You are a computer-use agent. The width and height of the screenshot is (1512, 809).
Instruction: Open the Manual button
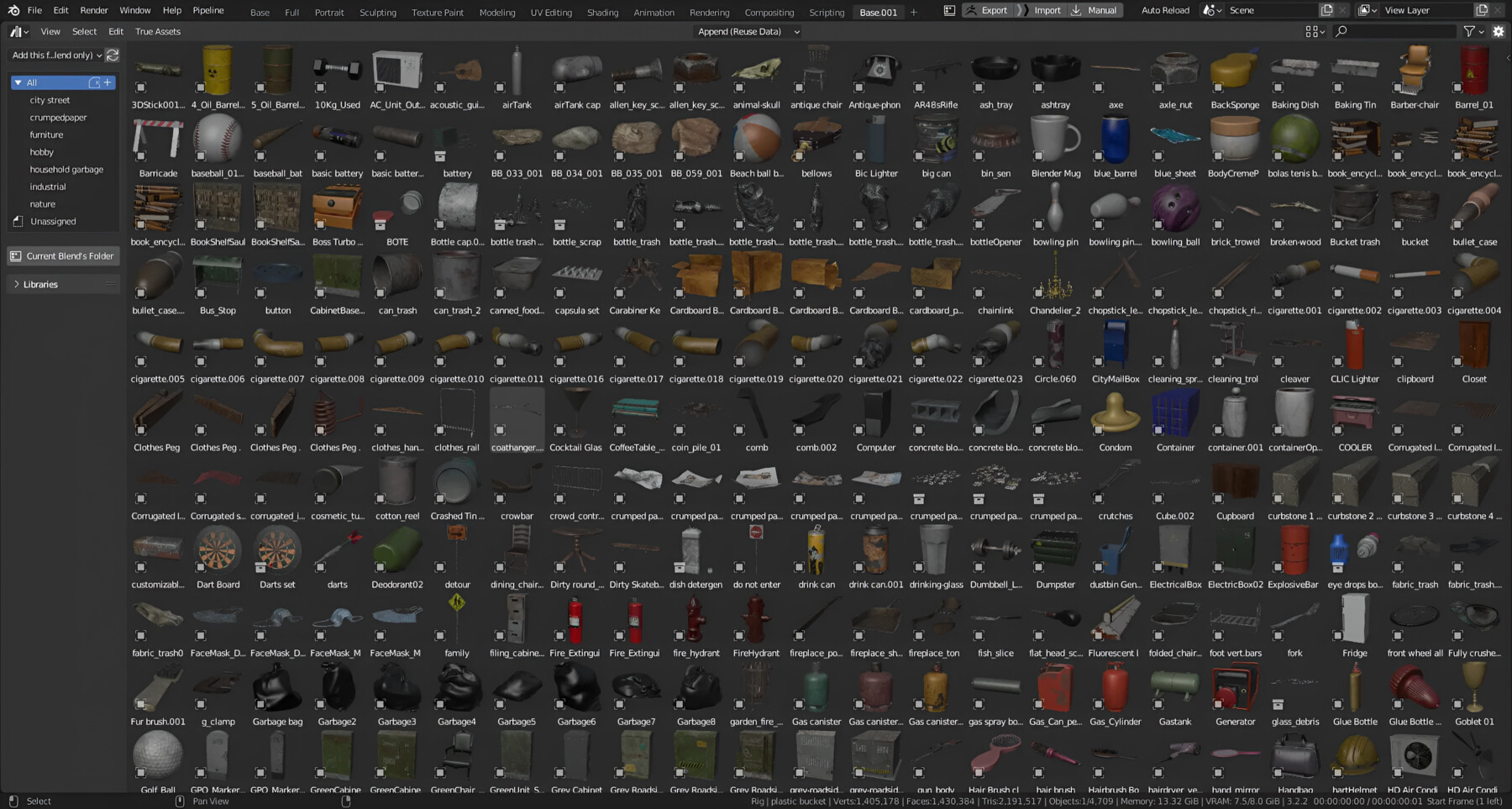point(1095,10)
